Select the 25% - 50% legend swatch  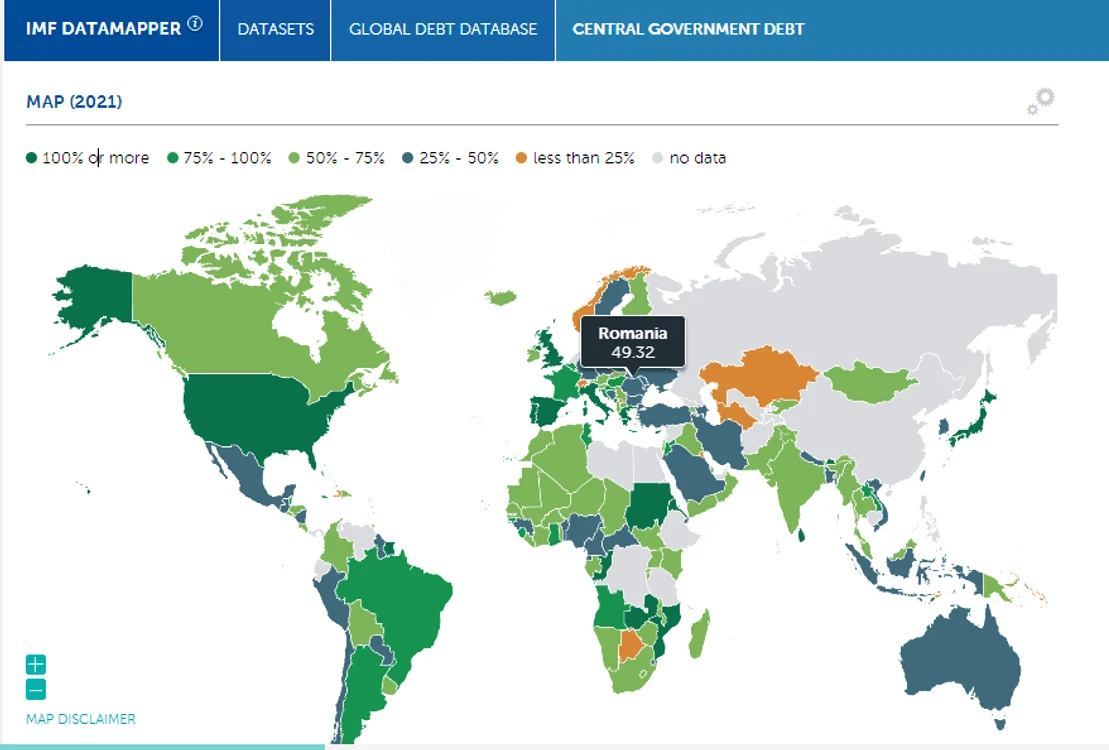point(407,158)
